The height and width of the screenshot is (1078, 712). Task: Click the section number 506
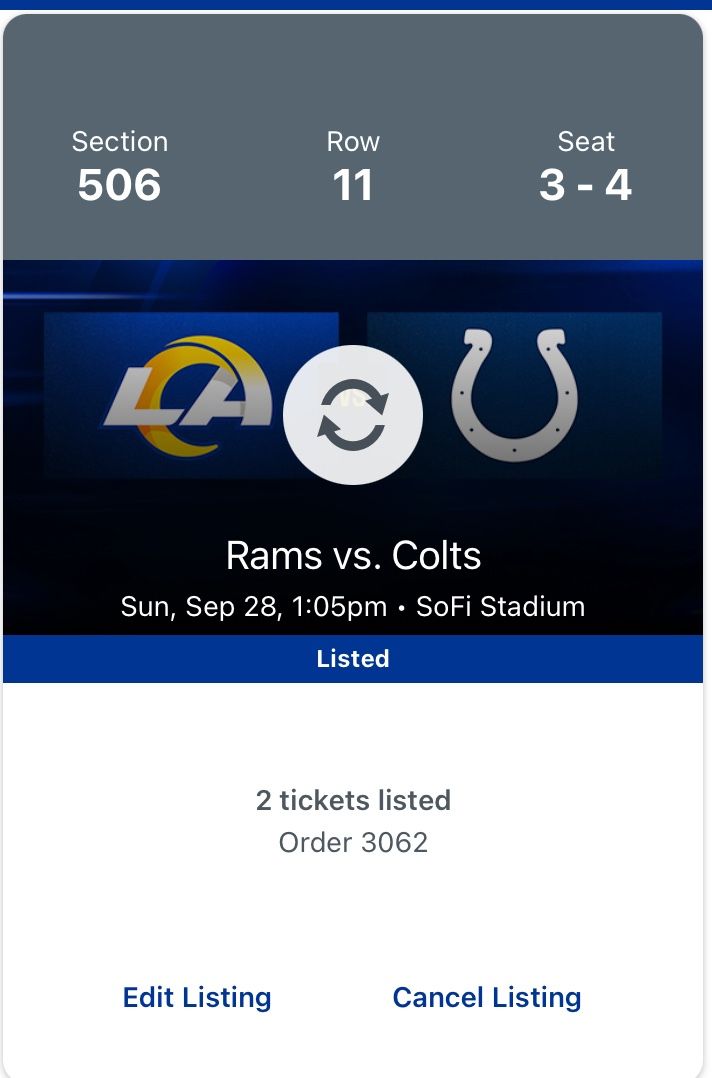click(x=120, y=185)
